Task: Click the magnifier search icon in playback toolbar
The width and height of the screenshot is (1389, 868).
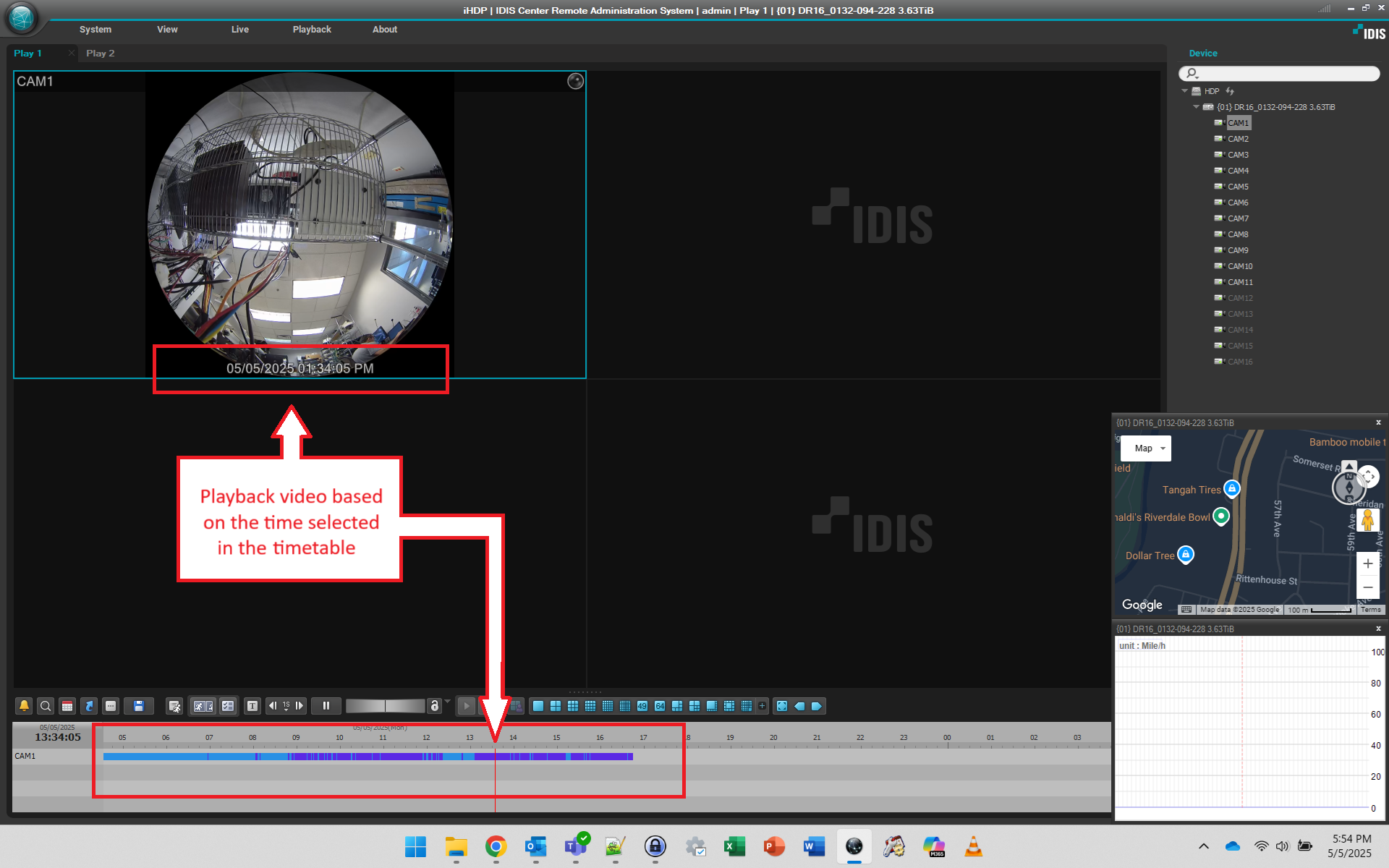Action: [46, 706]
